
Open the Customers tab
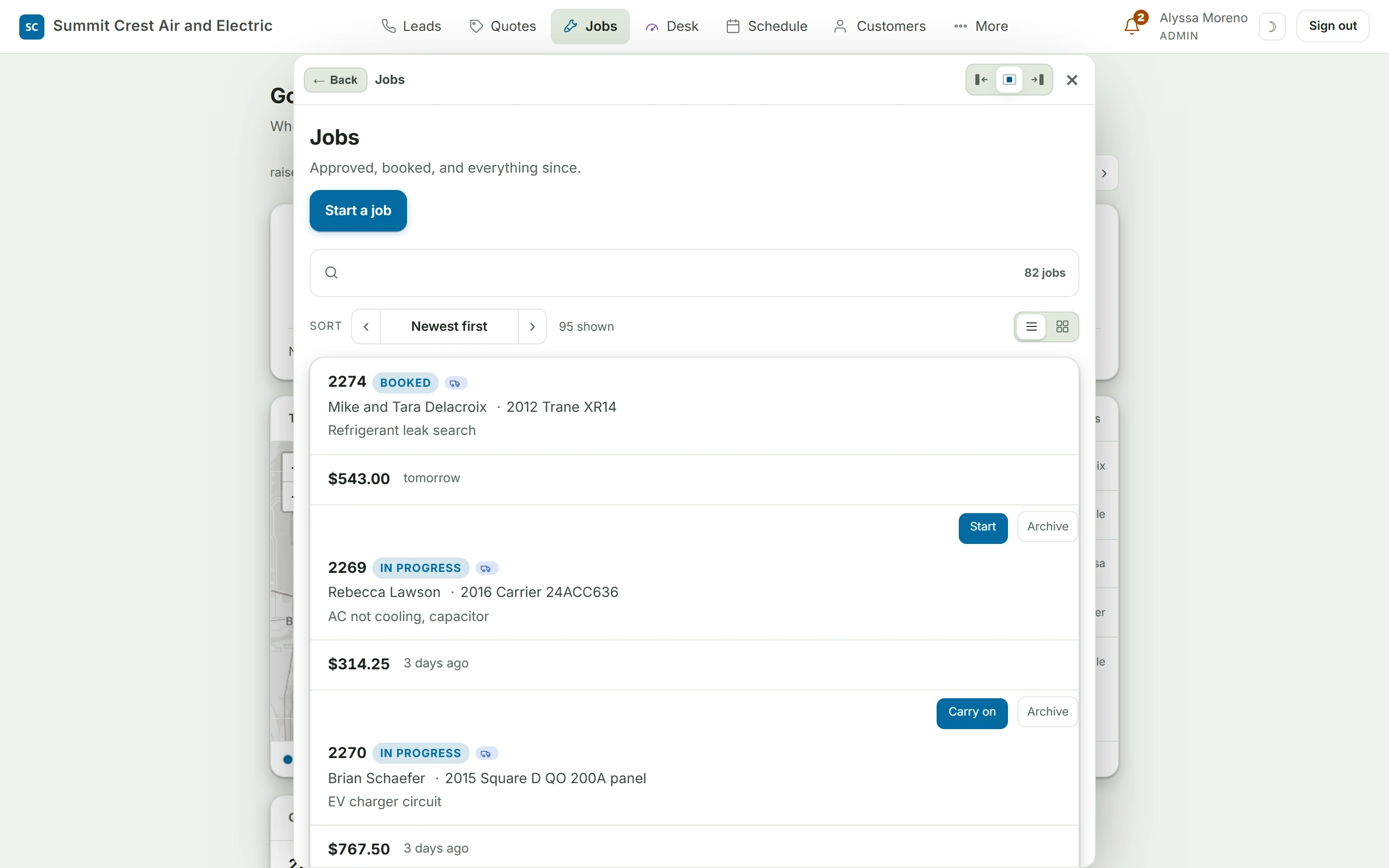tap(880, 27)
